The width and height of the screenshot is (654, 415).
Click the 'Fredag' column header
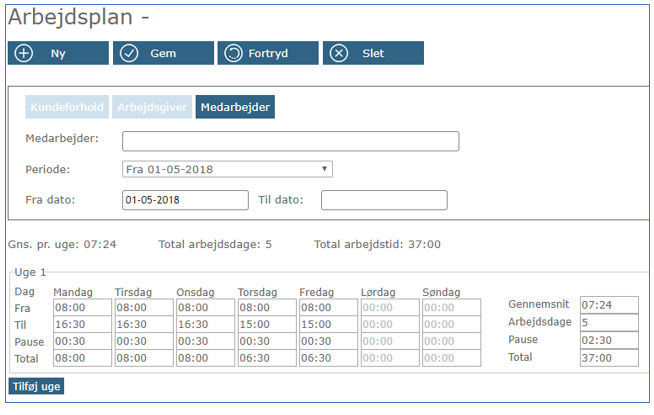[317, 292]
